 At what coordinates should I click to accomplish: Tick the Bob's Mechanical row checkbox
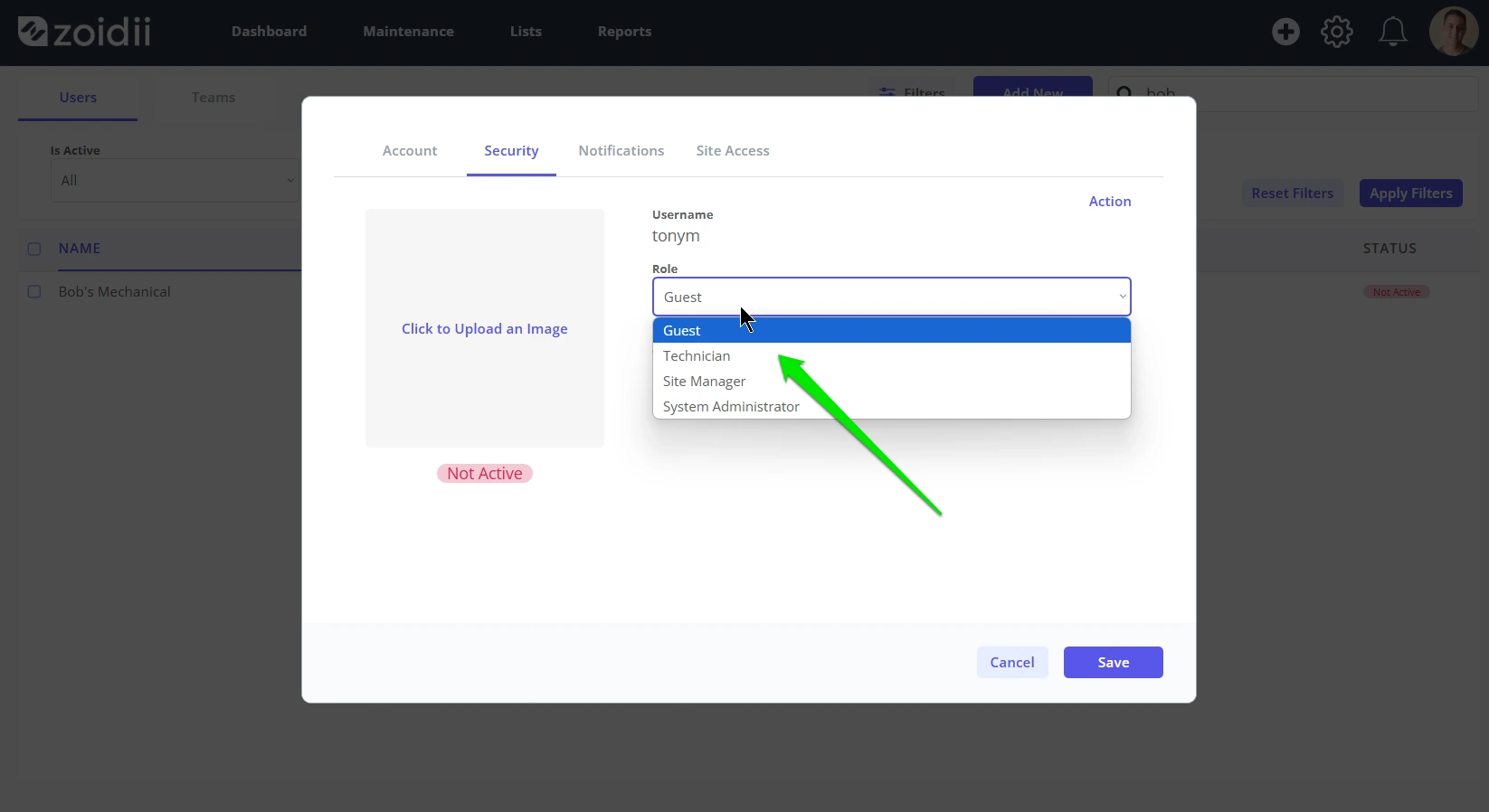click(x=34, y=292)
